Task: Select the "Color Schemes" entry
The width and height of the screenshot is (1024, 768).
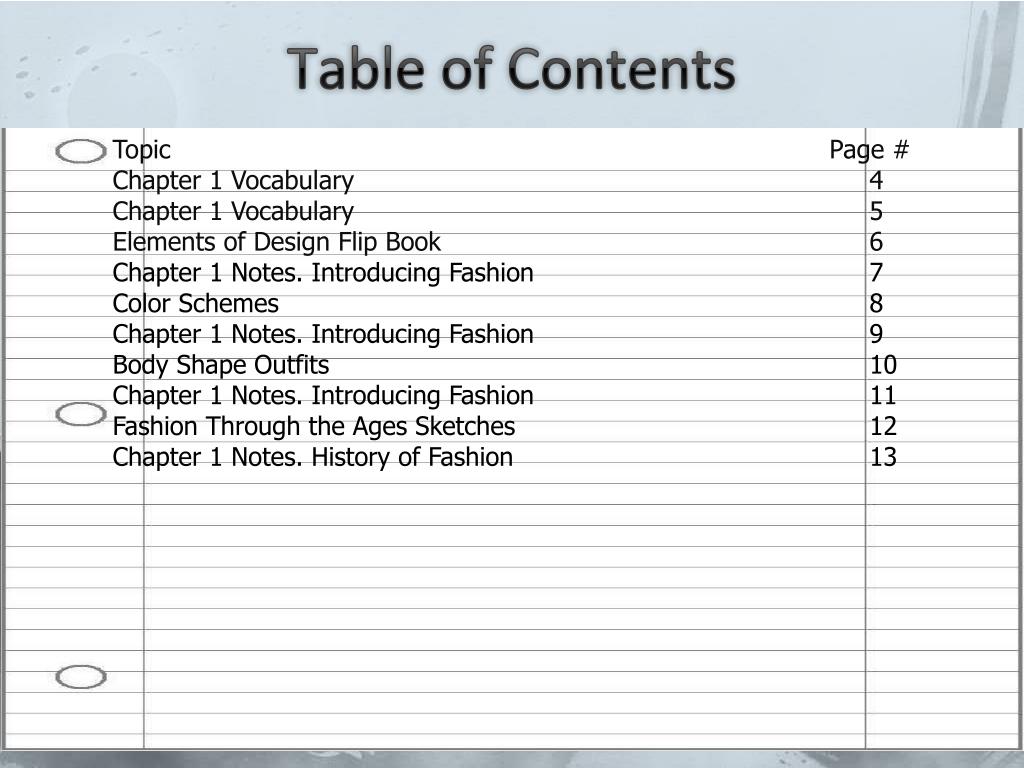Action: point(196,304)
